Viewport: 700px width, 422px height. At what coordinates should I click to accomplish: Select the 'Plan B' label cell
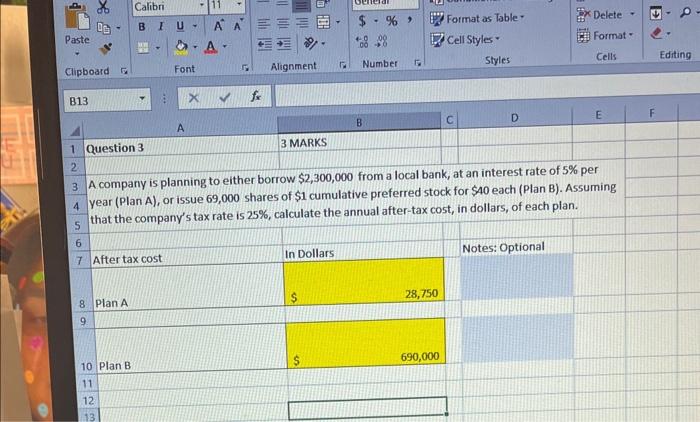(192, 348)
